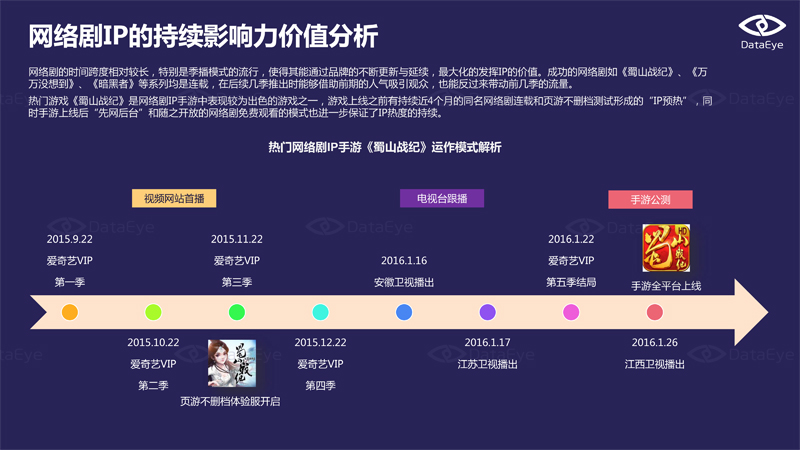Click the slide title 网络剧IP的持续影响力价值分析
This screenshot has height=450, width=800.
[x=203, y=36]
